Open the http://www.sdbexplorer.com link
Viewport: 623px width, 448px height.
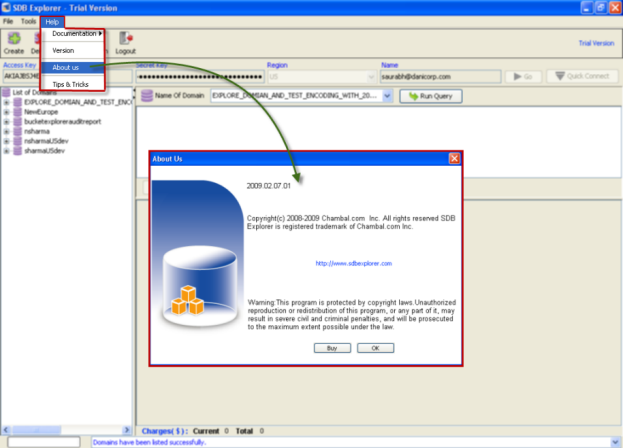[x=354, y=263]
